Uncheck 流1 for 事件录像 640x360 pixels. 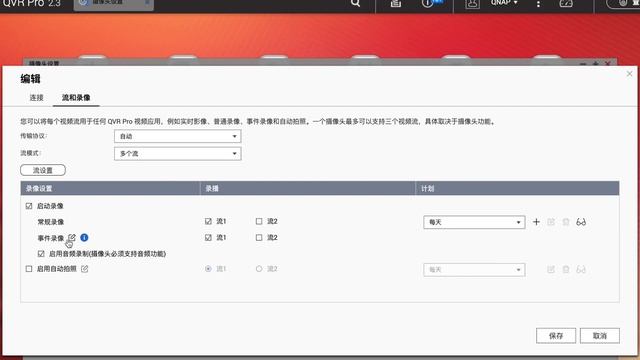coord(208,238)
